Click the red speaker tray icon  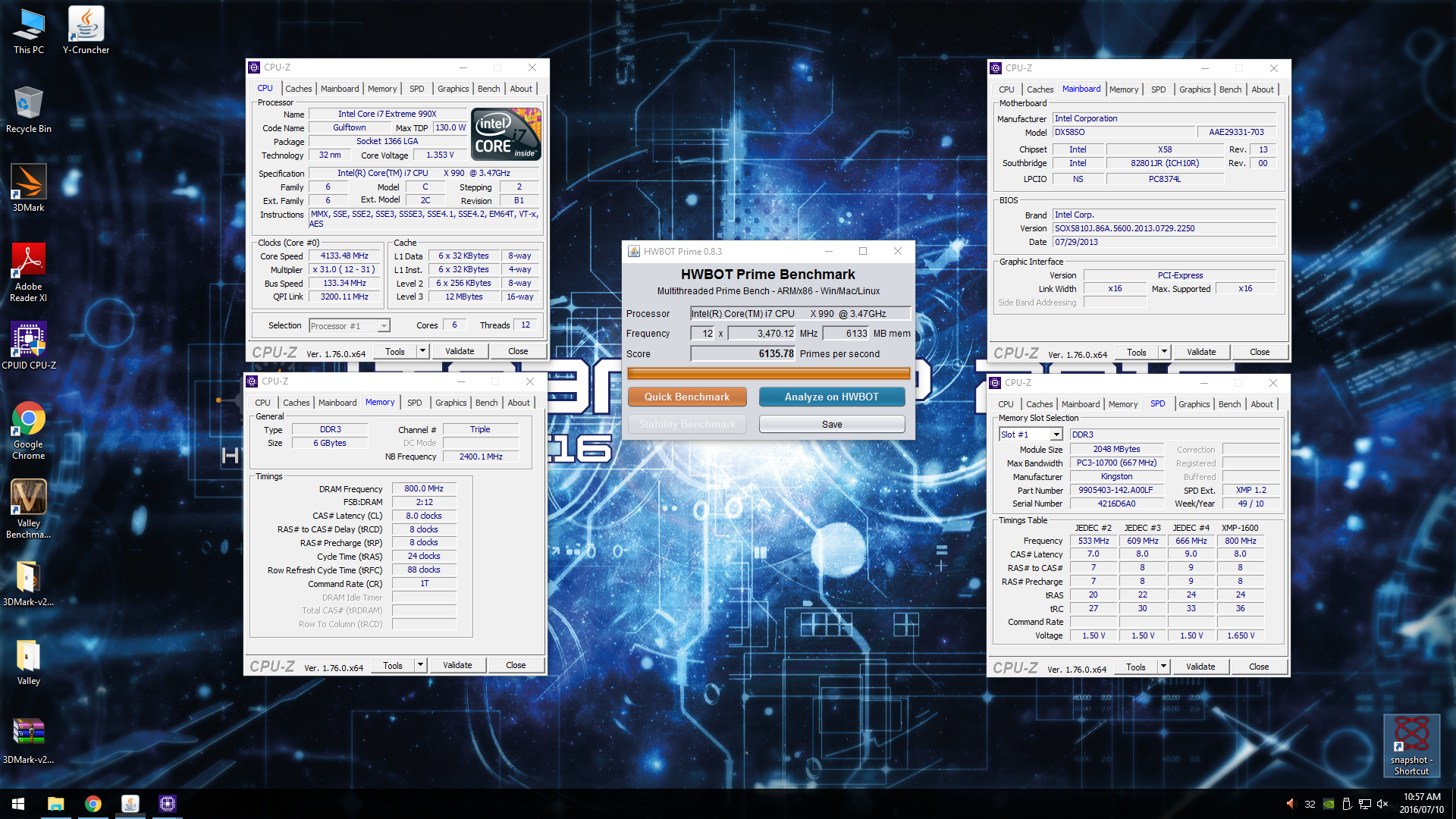pos(1291,804)
